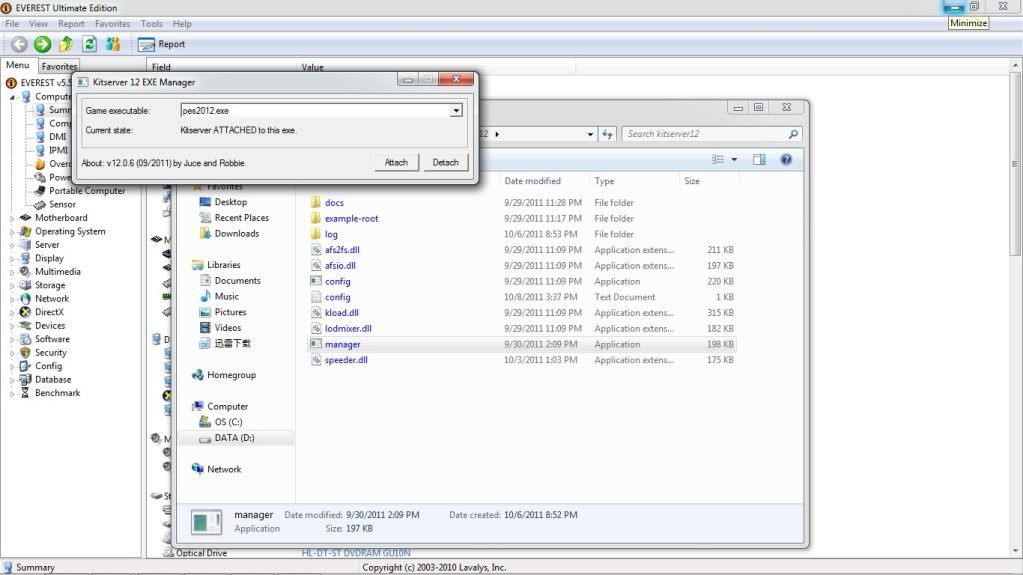
Task: Click the Up level folder icon
Action: [66, 44]
